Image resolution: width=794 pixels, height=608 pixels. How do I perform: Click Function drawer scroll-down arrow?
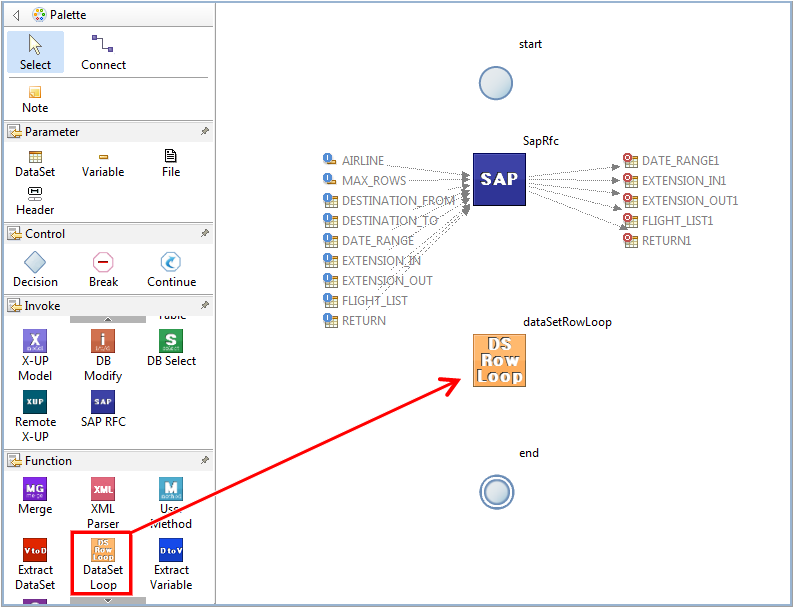click(108, 600)
